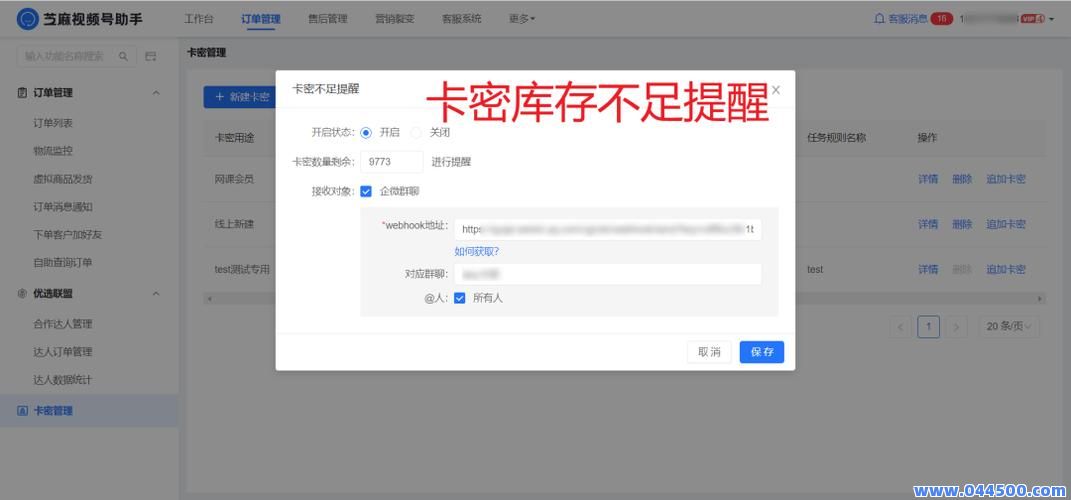Open the 售后管理 tab
The image size is (1071, 500).
coord(328,19)
